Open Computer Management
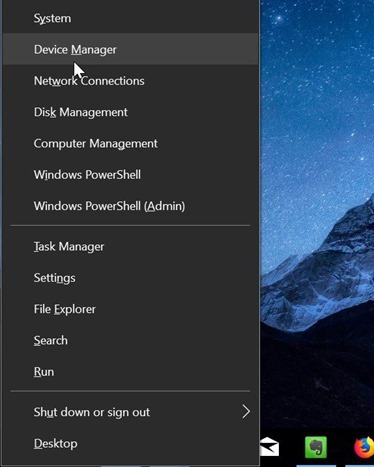Viewport: 374px width, 467px height. [131, 143]
